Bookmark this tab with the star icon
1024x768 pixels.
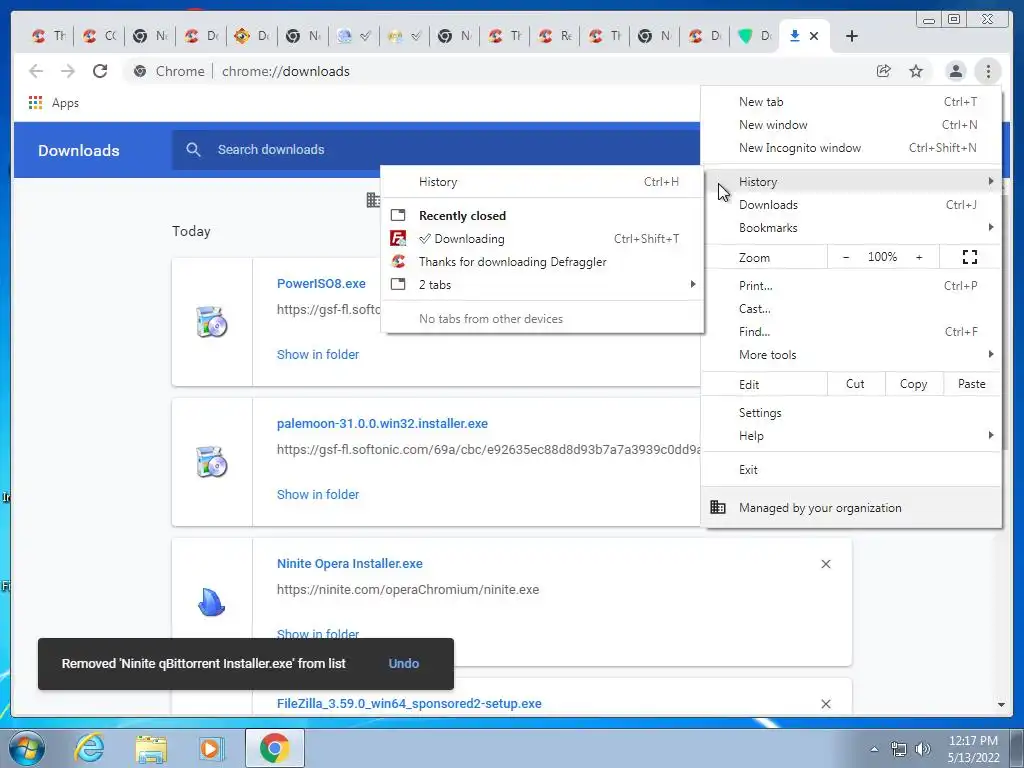[x=916, y=71]
